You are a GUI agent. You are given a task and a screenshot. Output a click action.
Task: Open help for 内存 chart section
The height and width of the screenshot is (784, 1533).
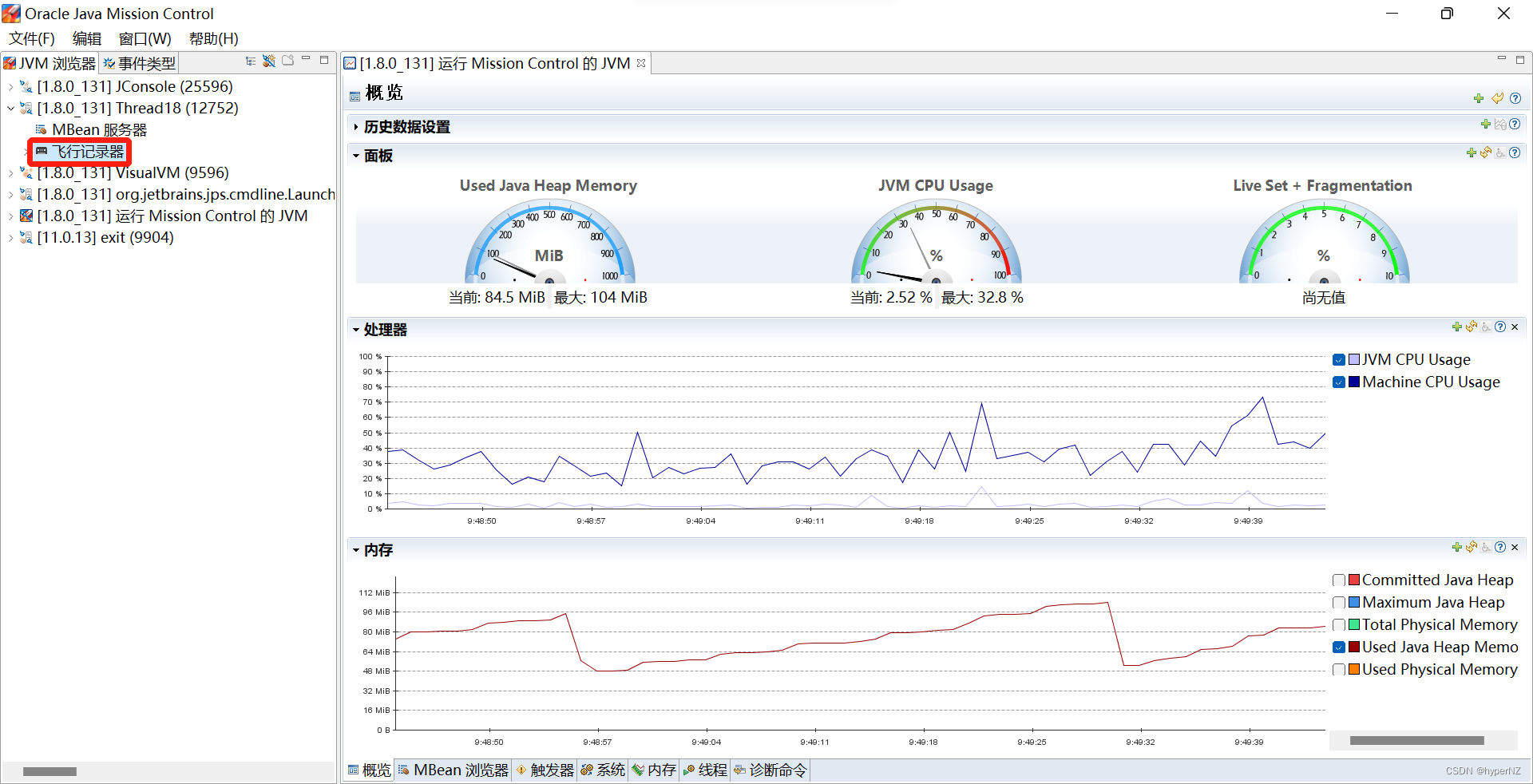[x=1500, y=547]
